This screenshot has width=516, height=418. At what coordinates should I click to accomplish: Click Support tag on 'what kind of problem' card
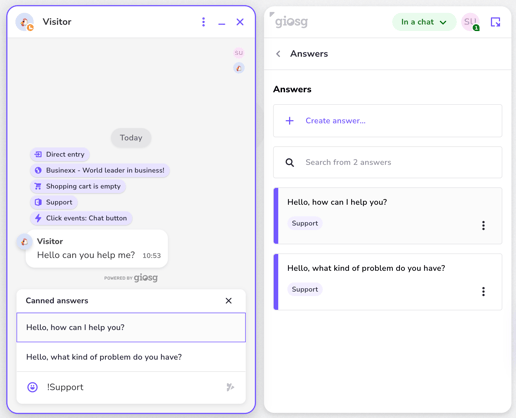coord(305,289)
